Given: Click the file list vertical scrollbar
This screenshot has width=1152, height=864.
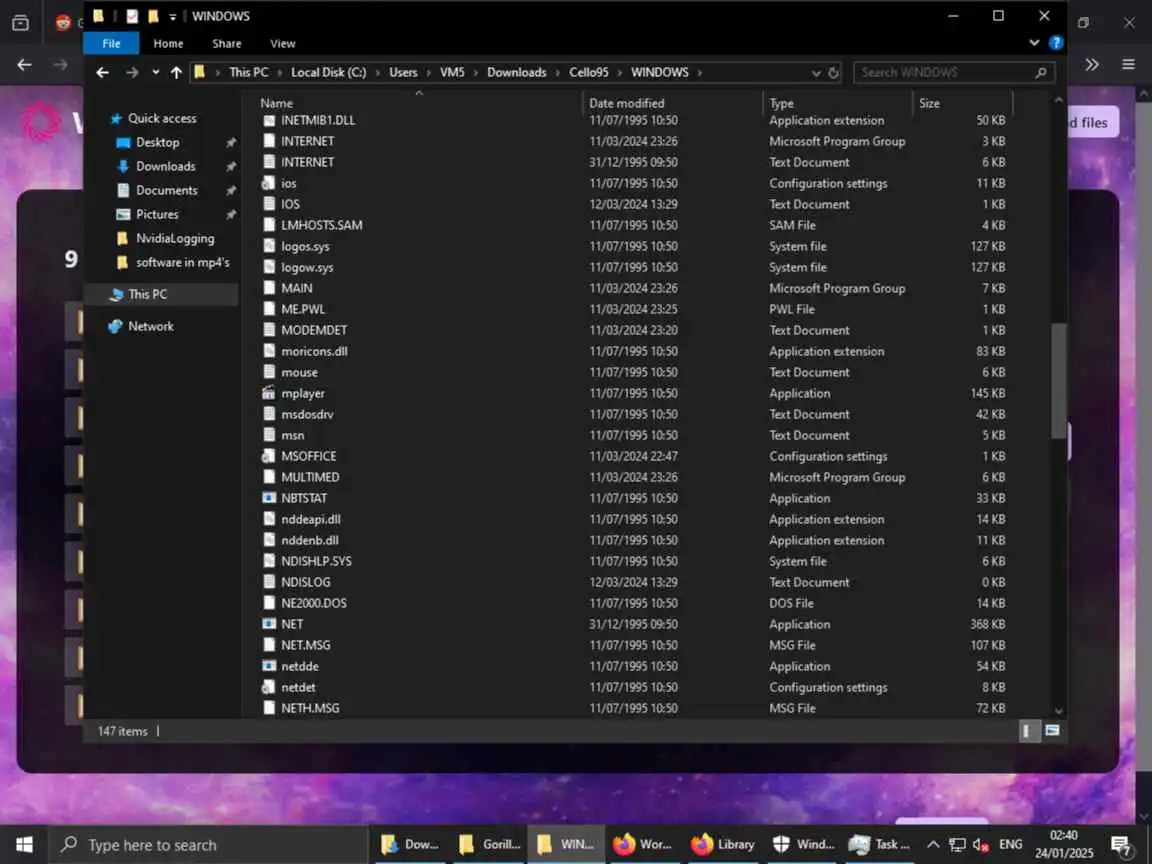Looking at the screenshot, I should pyautogui.click(x=1059, y=380).
